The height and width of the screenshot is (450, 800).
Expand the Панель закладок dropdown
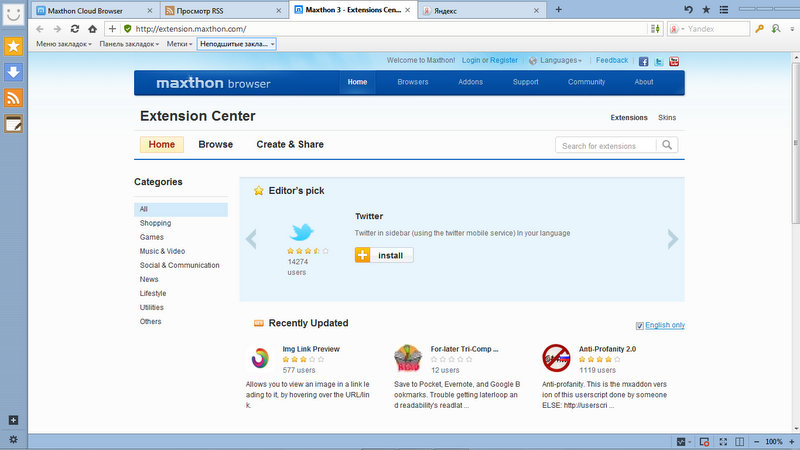[129, 44]
